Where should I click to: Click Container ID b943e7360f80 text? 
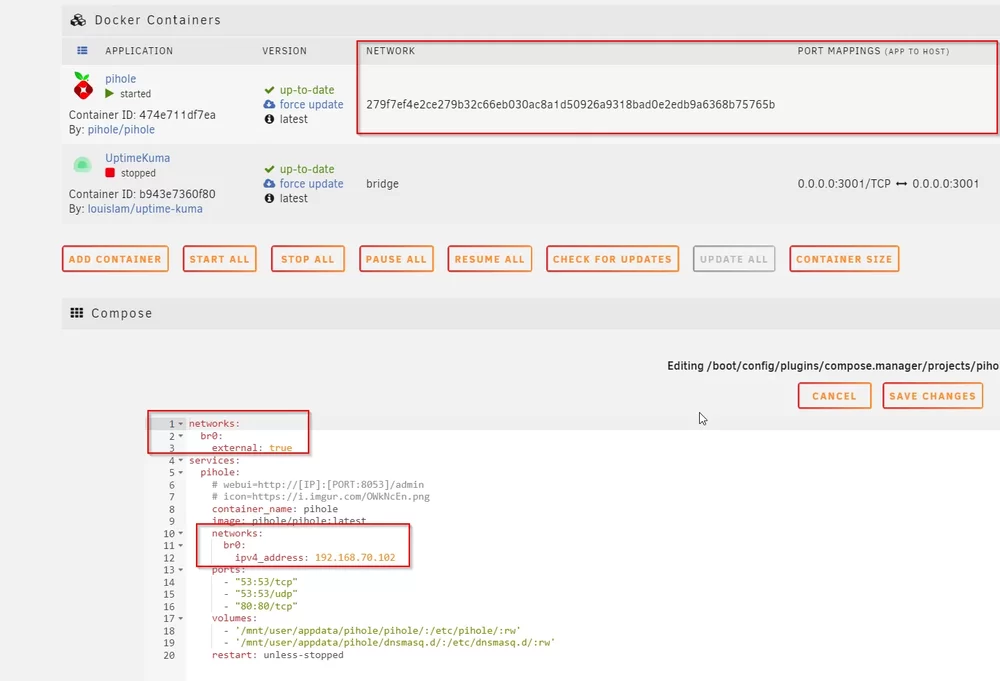pos(142,194)
